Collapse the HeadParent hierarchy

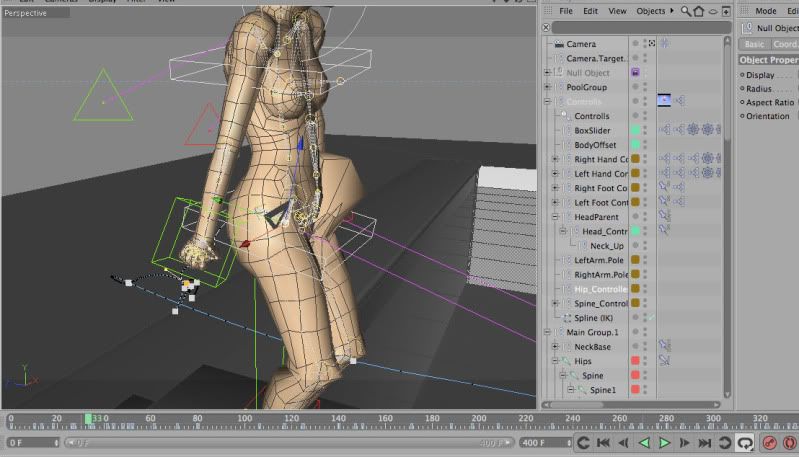click(555, 217)
